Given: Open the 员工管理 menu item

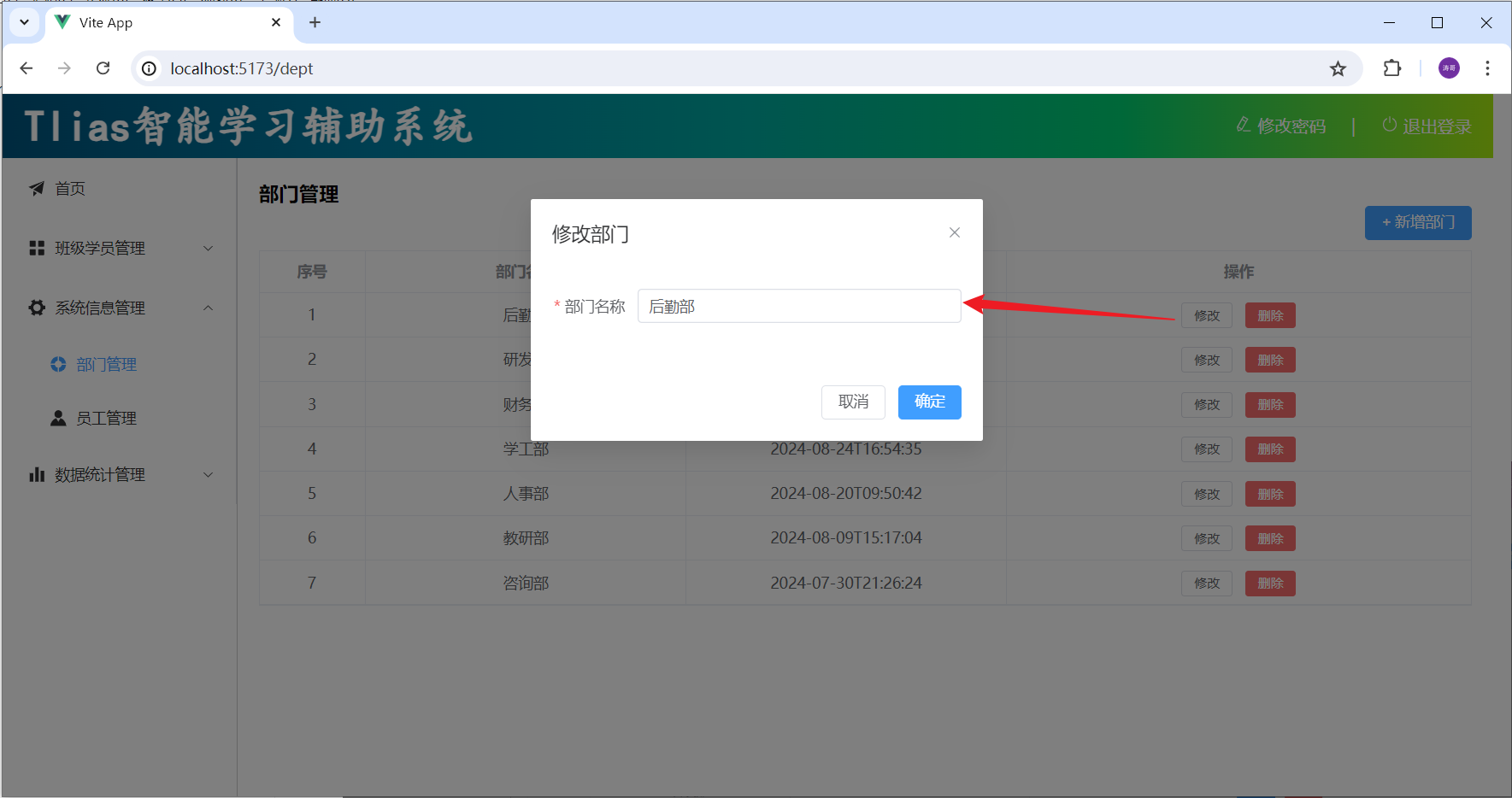Looking at the screenshot, I should [106, 418].
